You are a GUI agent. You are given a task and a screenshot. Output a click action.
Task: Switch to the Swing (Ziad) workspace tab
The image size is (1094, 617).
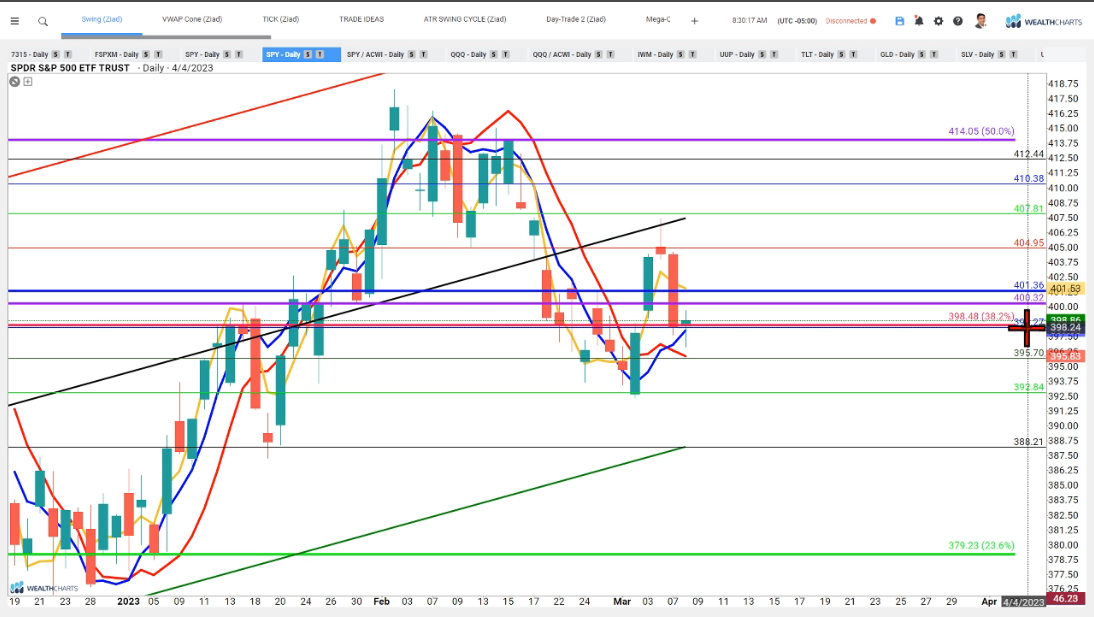click(x=102, y=20)
